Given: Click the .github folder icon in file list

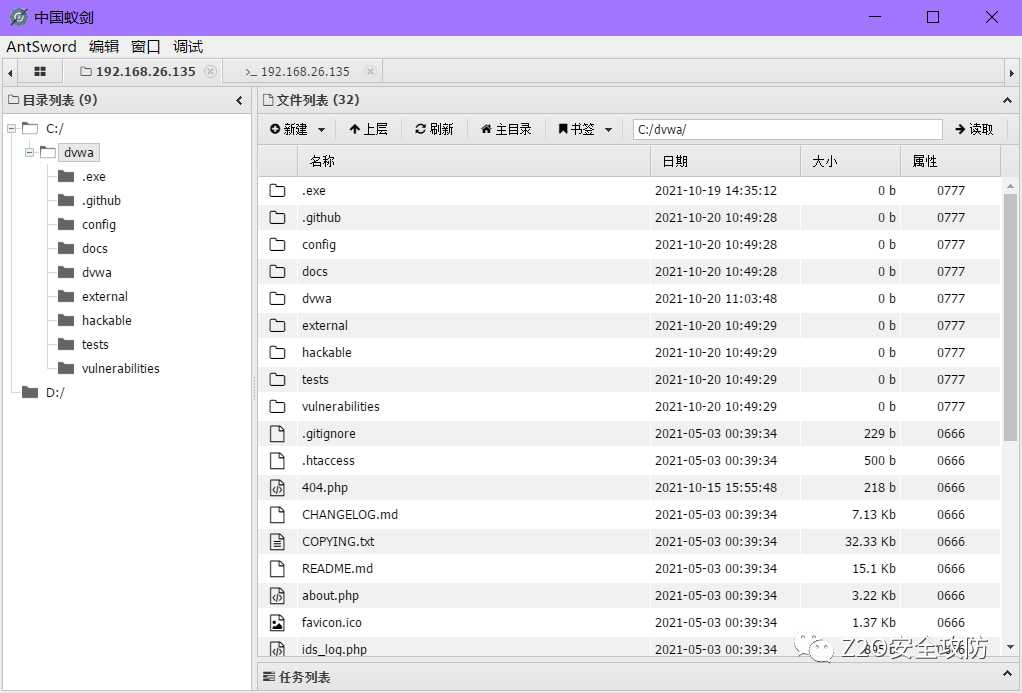Looking at the screenshot, I should pyautogui.click(x=278, y=217).
